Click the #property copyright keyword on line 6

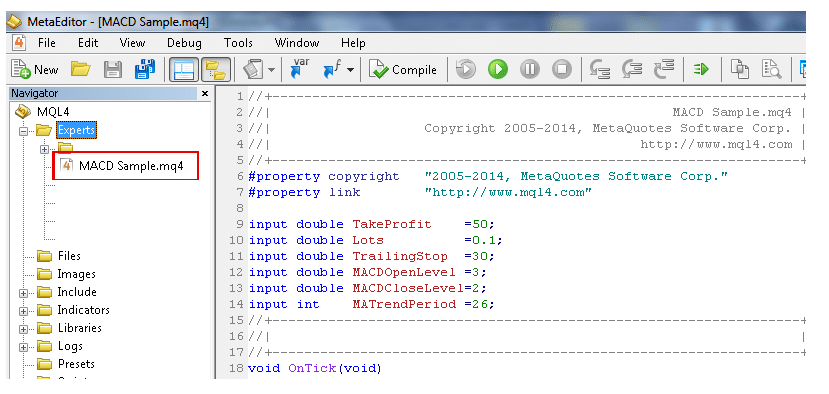click(x=324, y=176)
